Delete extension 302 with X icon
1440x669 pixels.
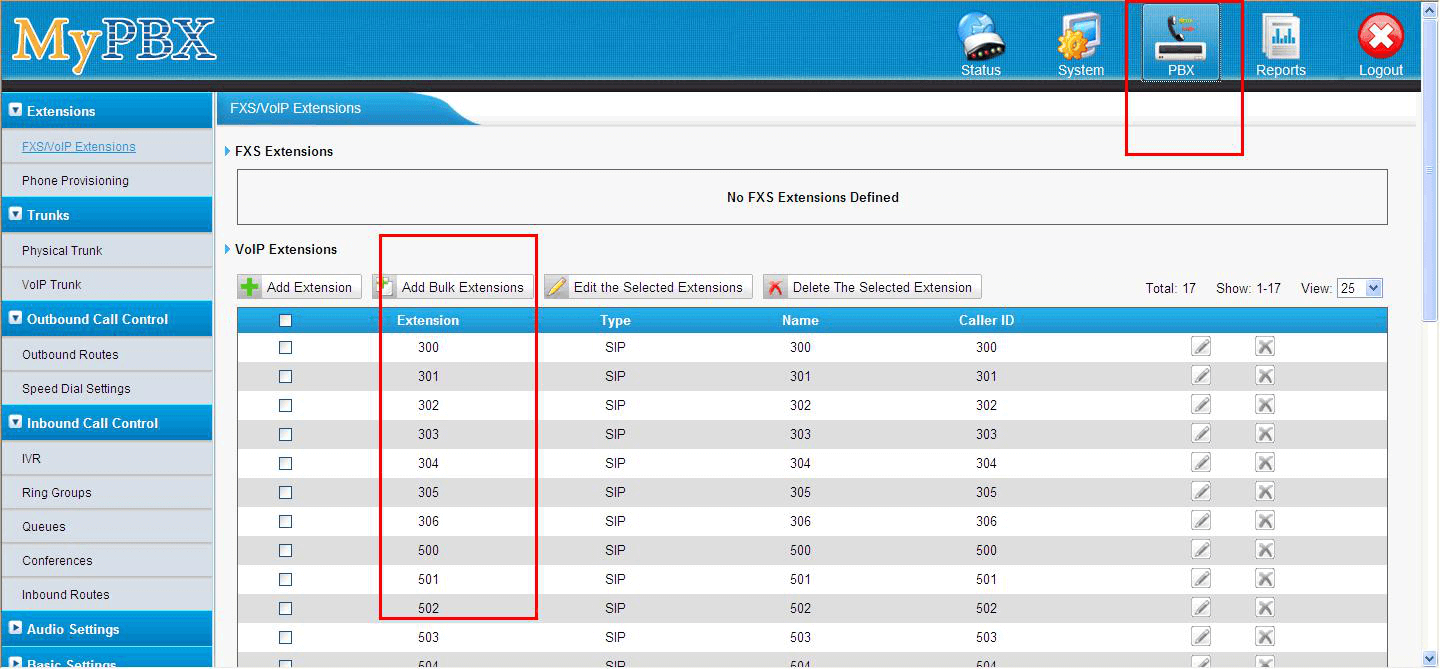pyautogui.click(x=1265, y=405)
